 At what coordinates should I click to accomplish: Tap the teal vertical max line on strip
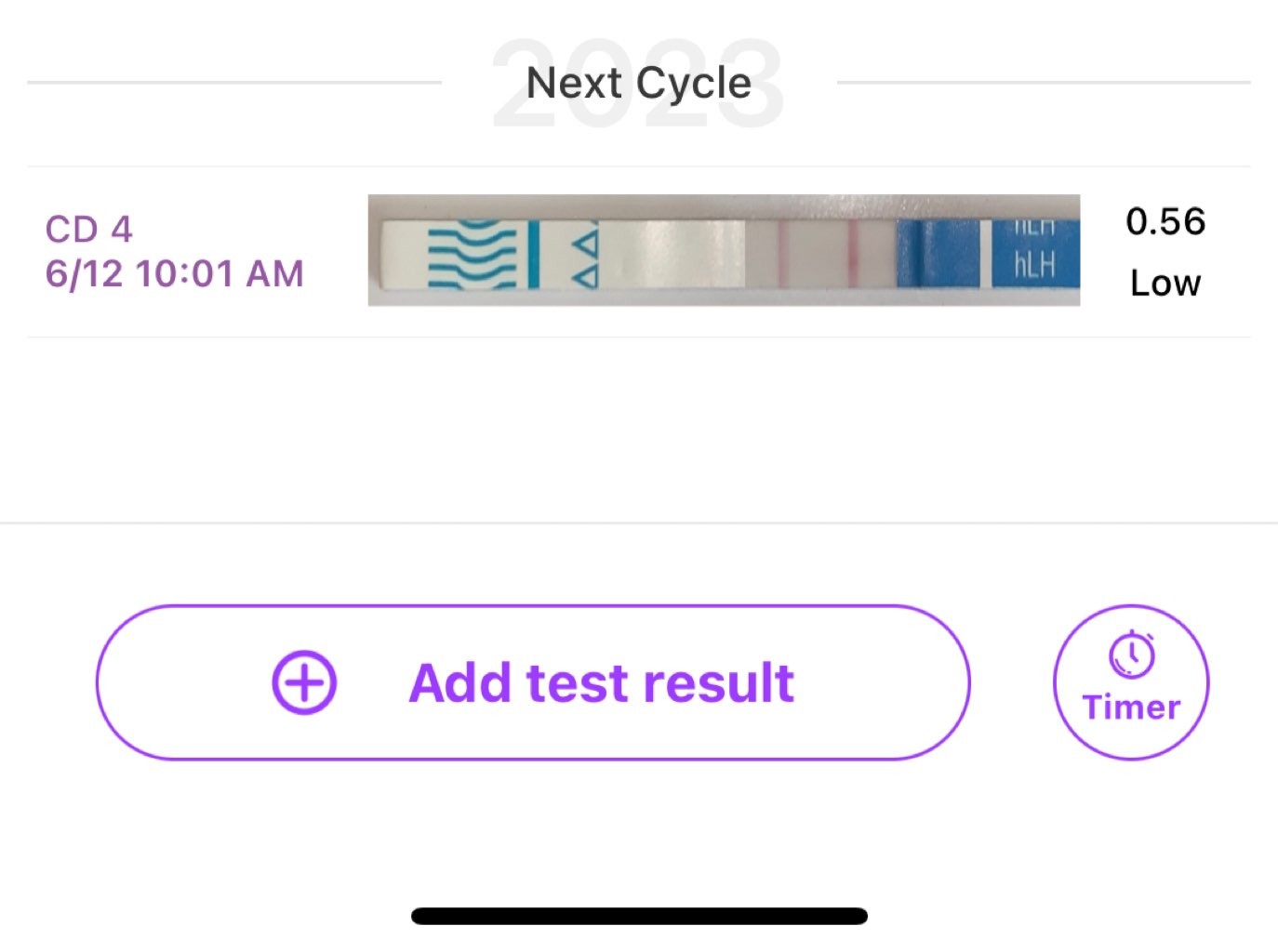534,254
